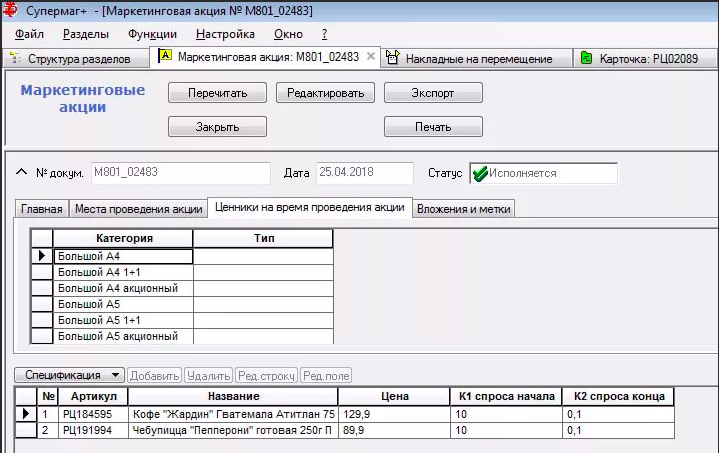The image size is (719, 453).
Task: Open the Настройка menu
Action: 225,34
